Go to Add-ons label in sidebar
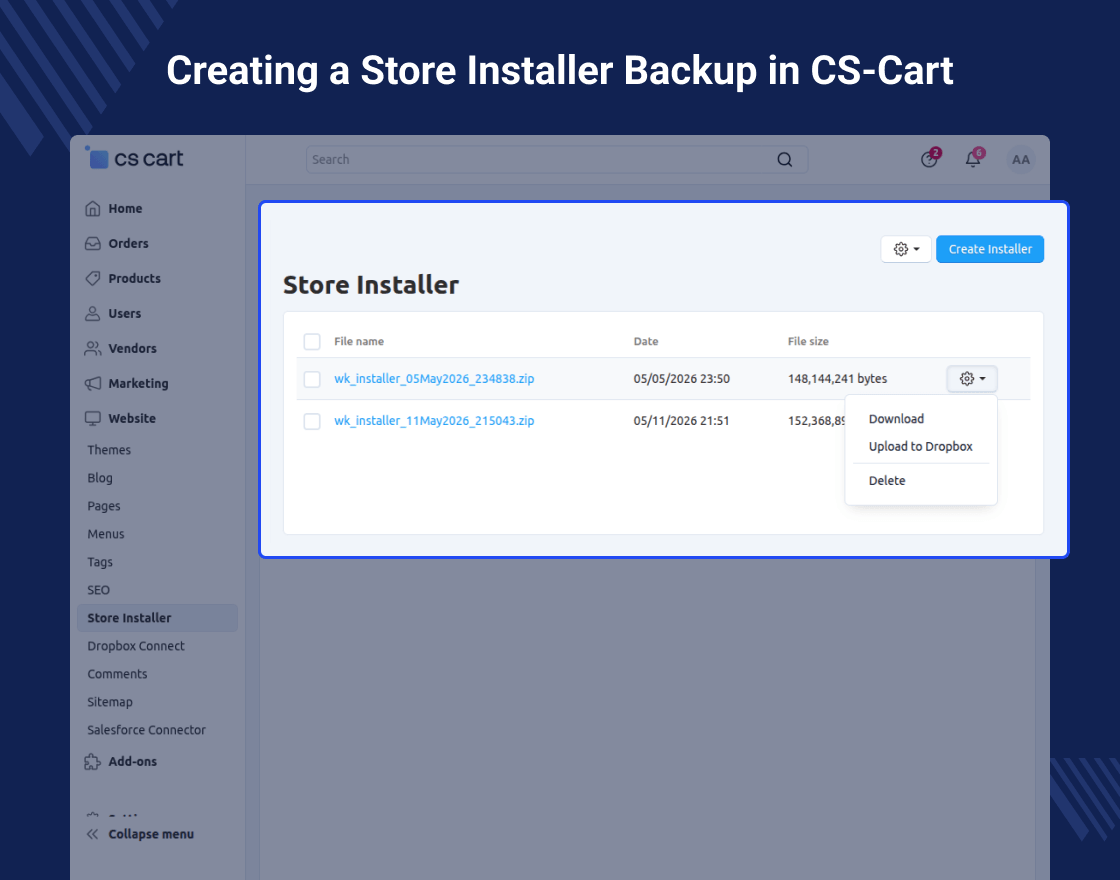 [133, 761]
